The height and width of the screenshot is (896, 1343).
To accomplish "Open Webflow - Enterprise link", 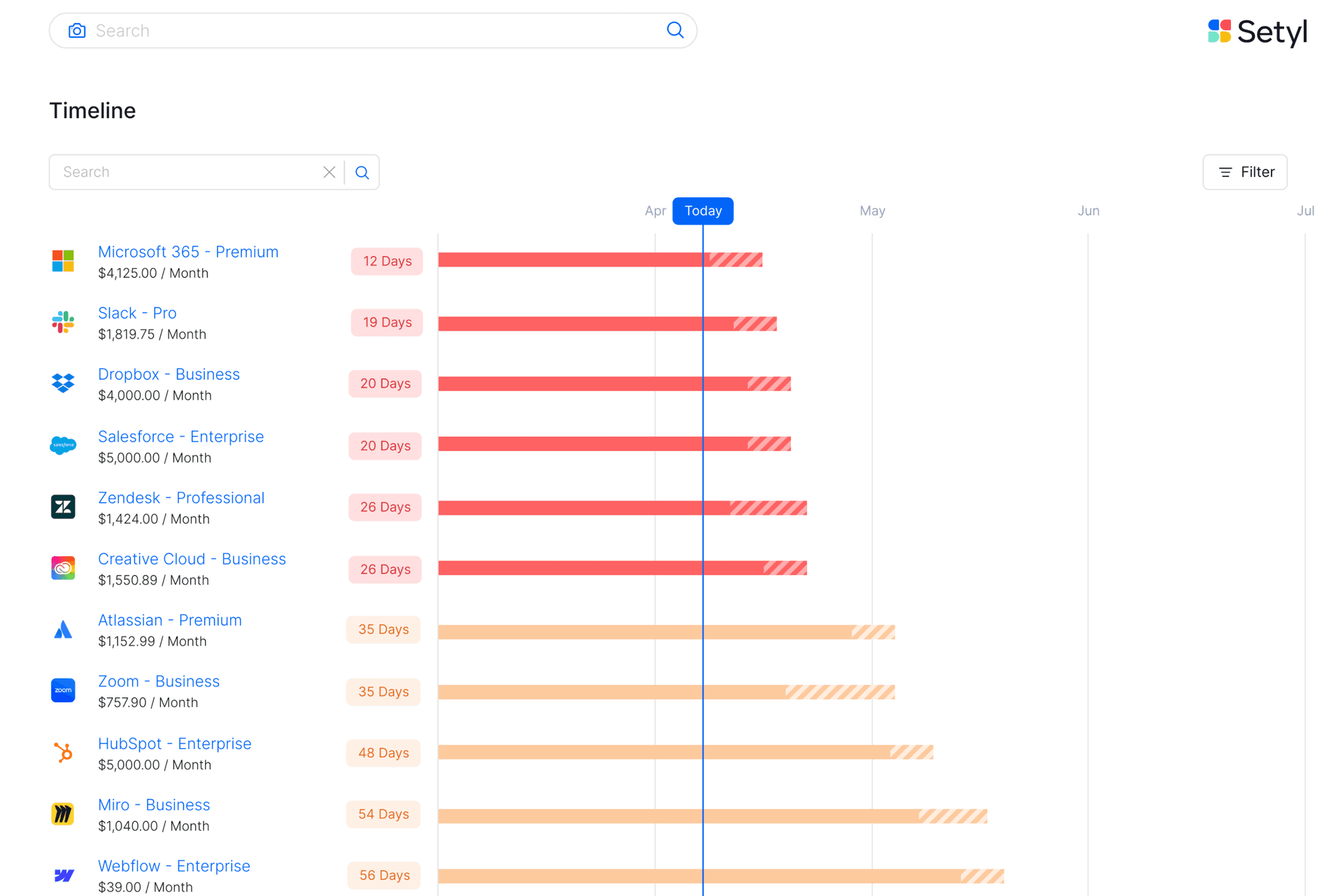I will (x=174, y=866).
